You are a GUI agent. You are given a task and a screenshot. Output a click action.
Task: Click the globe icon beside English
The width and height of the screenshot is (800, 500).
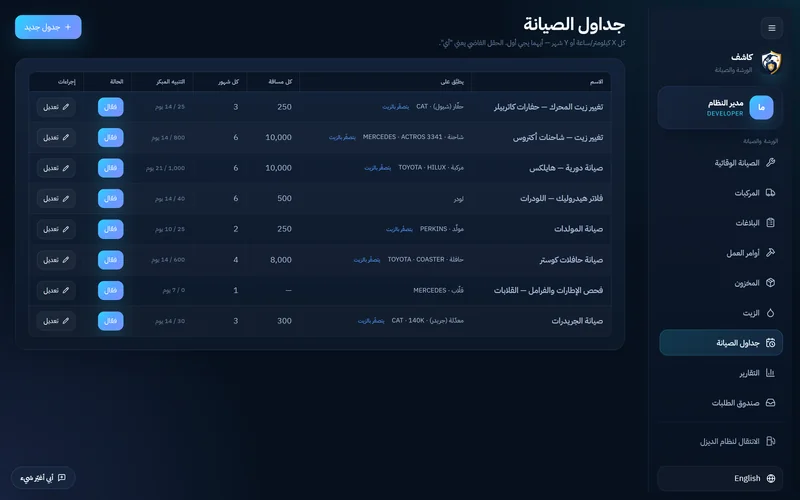[770, 478]
